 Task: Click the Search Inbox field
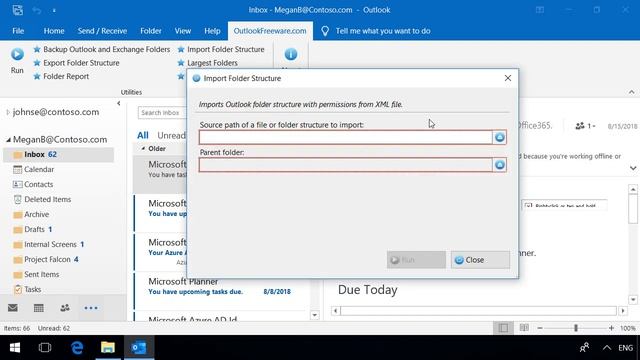(x=162, y=113)
